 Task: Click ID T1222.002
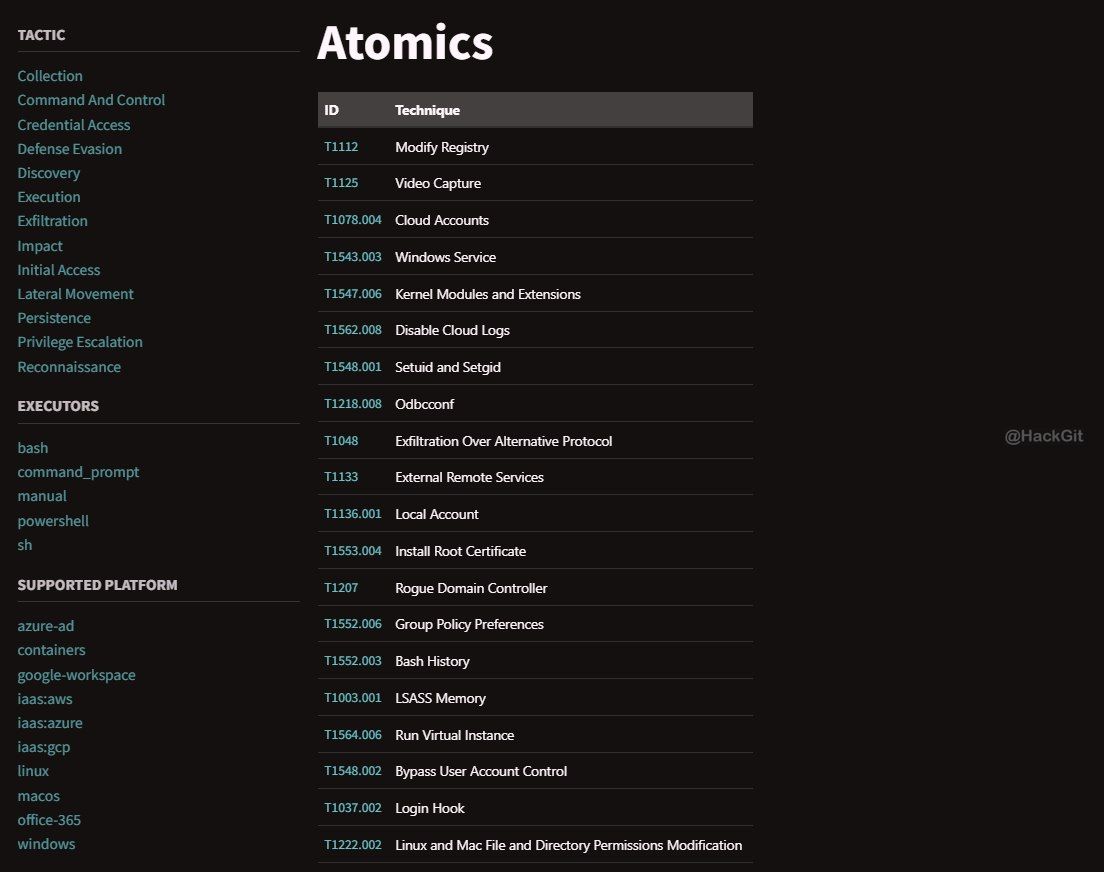click(x=353, y=845)
